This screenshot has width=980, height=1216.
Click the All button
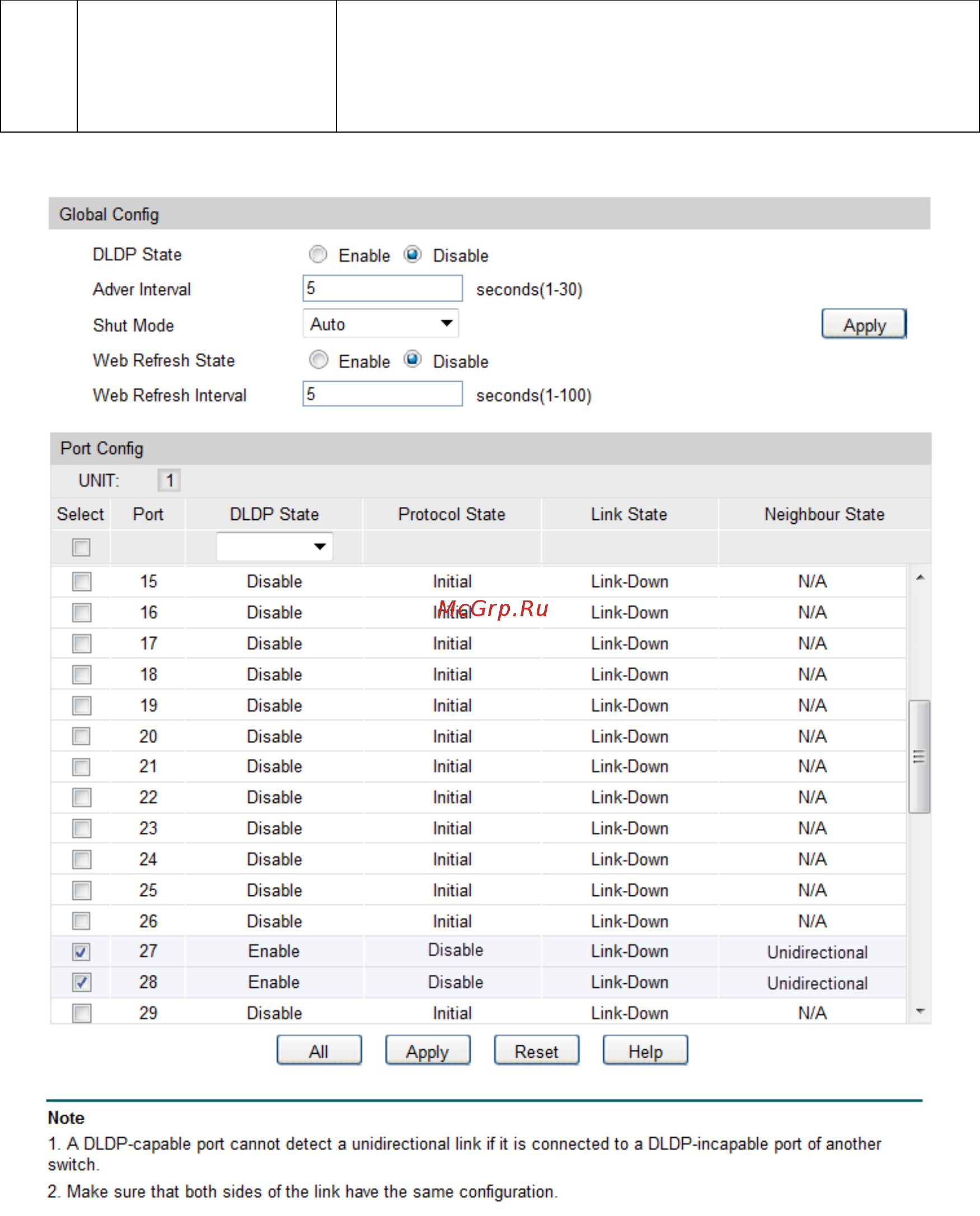pyautogui.click(x=319, y=1051)
